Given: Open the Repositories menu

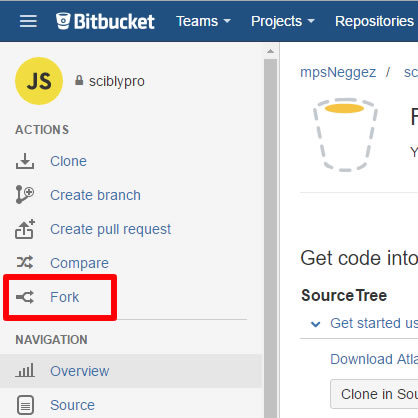Looking at the screenshot, I should point(374,21).
